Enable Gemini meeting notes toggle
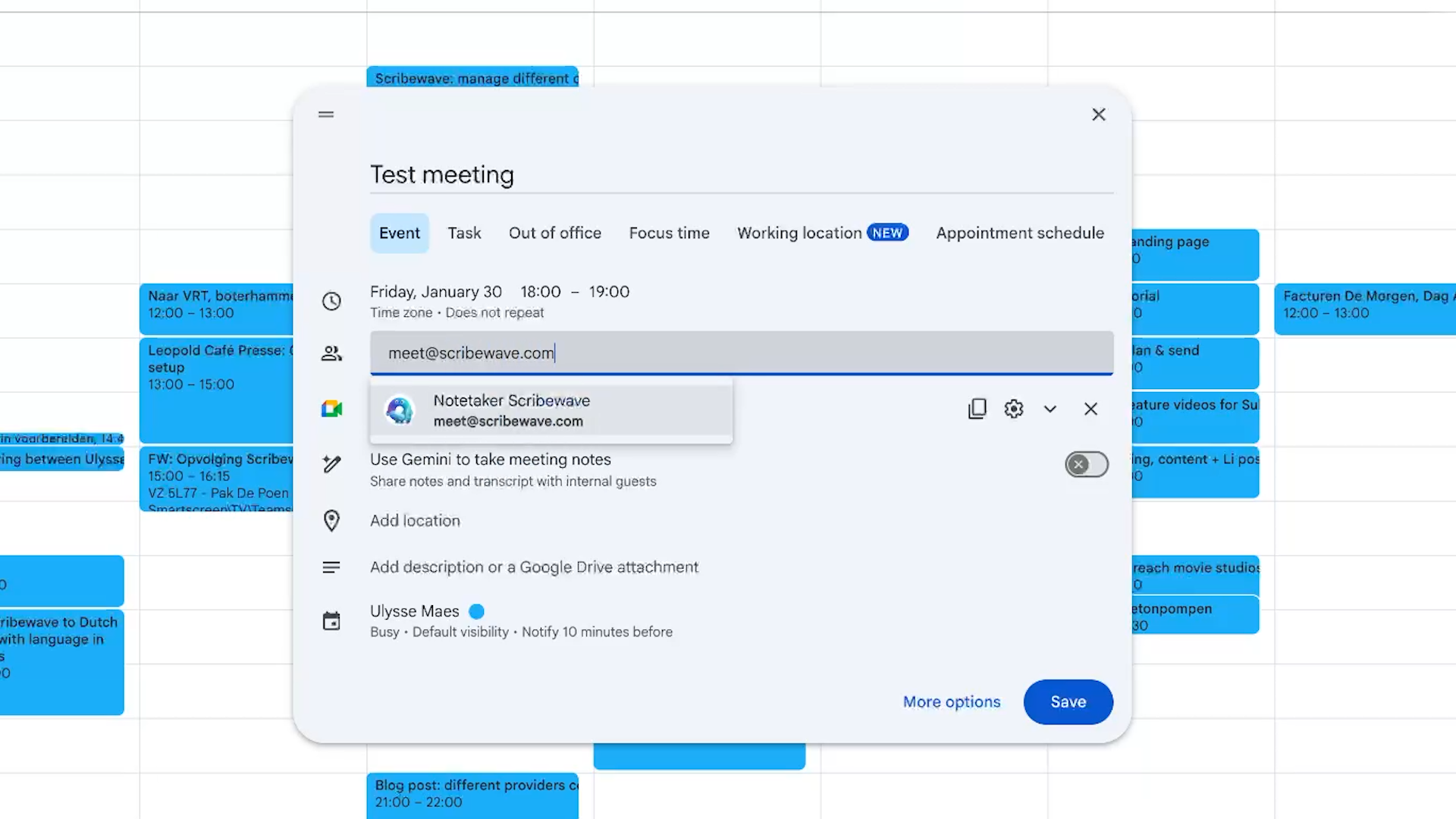The width and height of the screenshot is (1456, 819). click(x=1086, y=464)
